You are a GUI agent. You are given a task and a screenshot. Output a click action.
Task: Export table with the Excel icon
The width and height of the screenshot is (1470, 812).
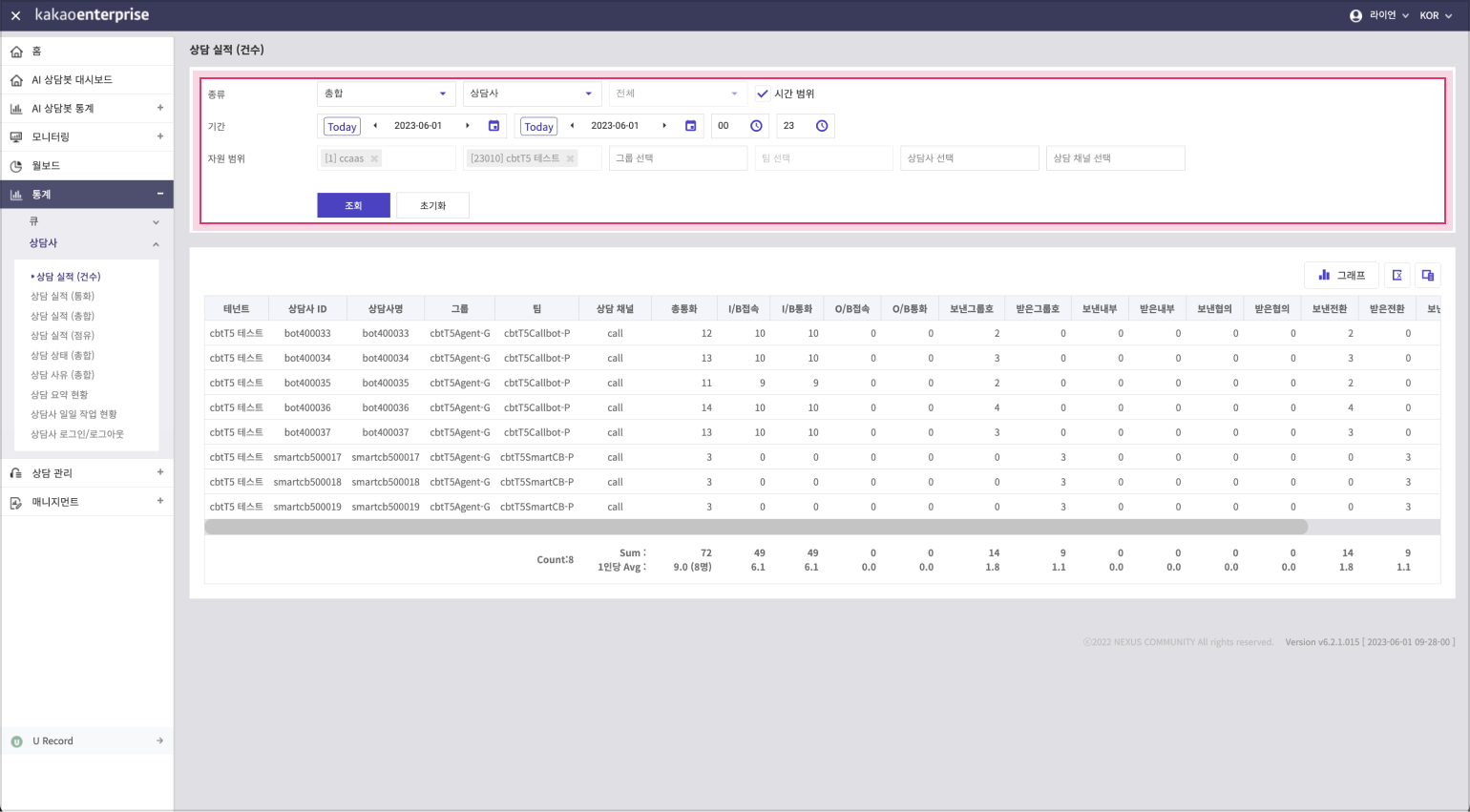click(1396, 275)
